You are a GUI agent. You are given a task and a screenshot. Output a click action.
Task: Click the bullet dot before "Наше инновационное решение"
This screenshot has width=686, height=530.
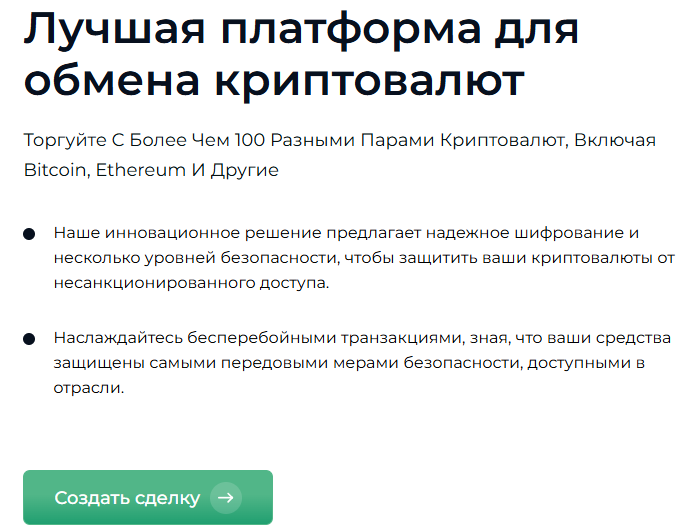point(29,234)
